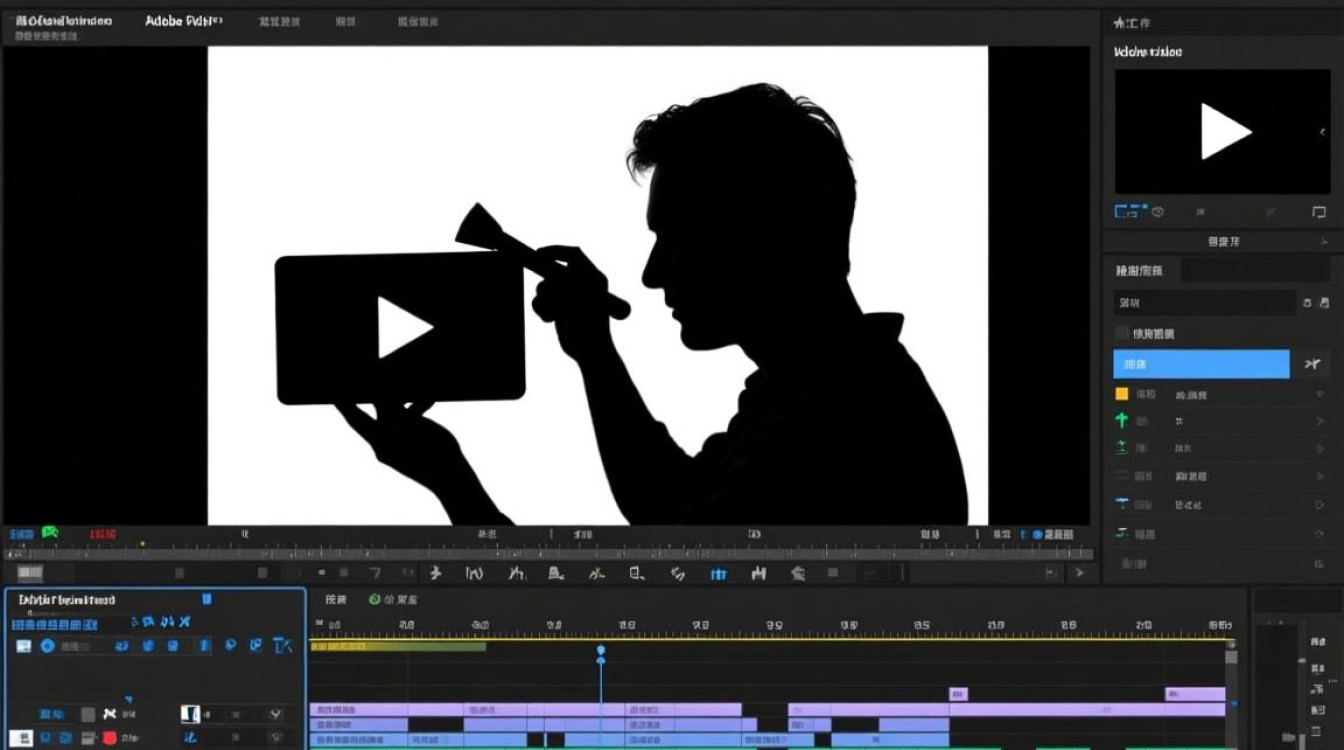Expand the right panel section header arrow below the preview
This screenshot has height=750, width=1344.
pyautogui.click(x=1324, y=242)
